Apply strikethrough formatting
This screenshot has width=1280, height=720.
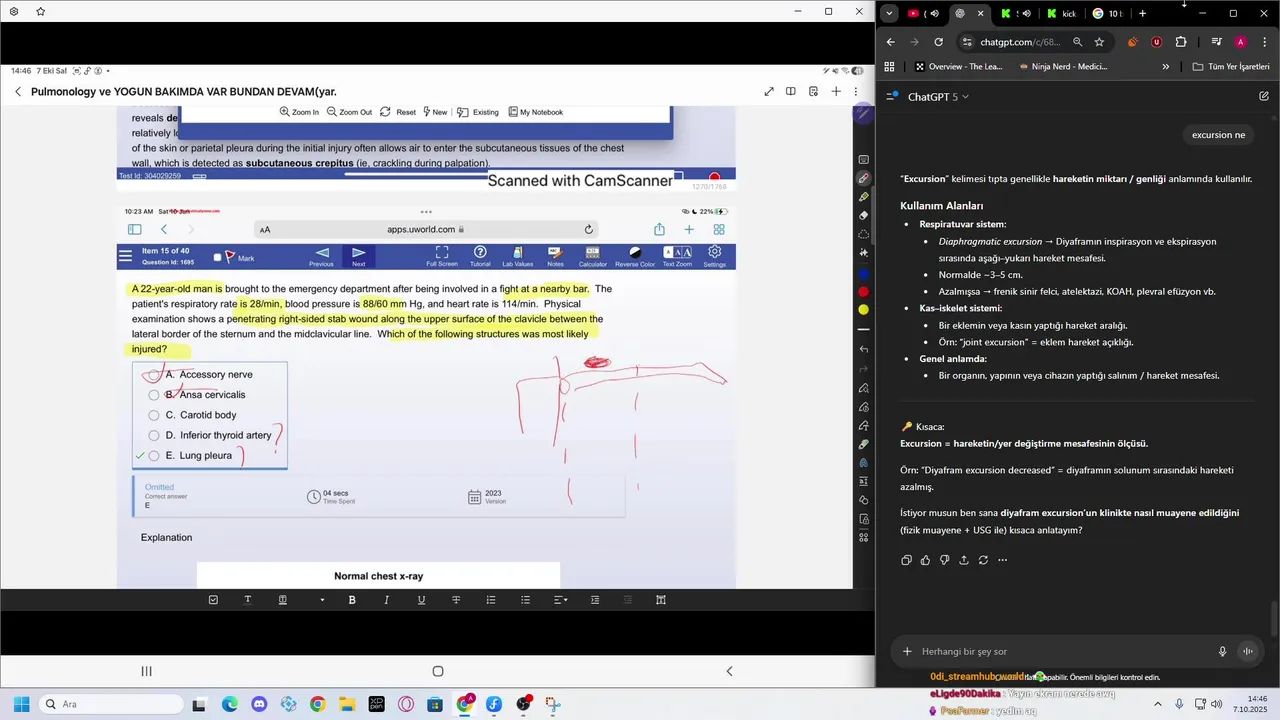tap(456, 600)
